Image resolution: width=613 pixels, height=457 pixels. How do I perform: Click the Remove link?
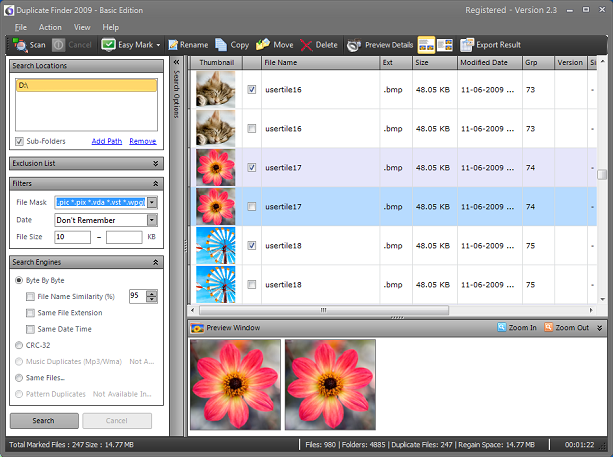click(x=143, y=141)
